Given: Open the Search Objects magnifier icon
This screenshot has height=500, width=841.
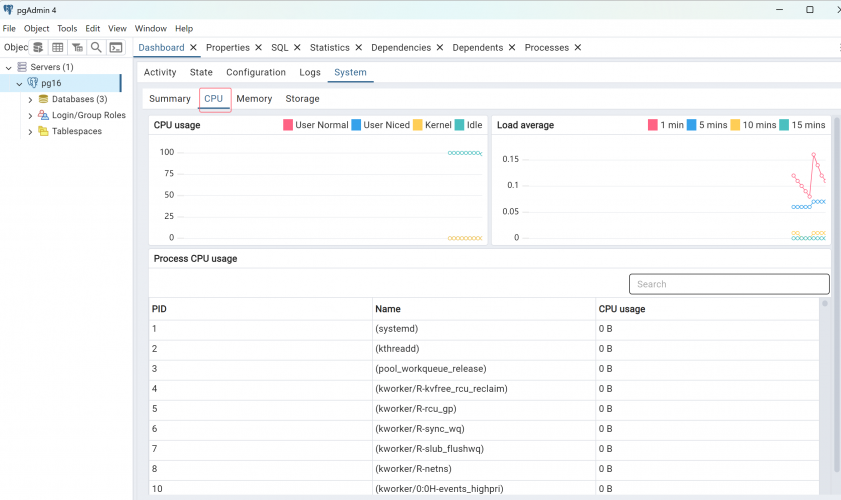Looking at the screenshot, I should [96, 47].
